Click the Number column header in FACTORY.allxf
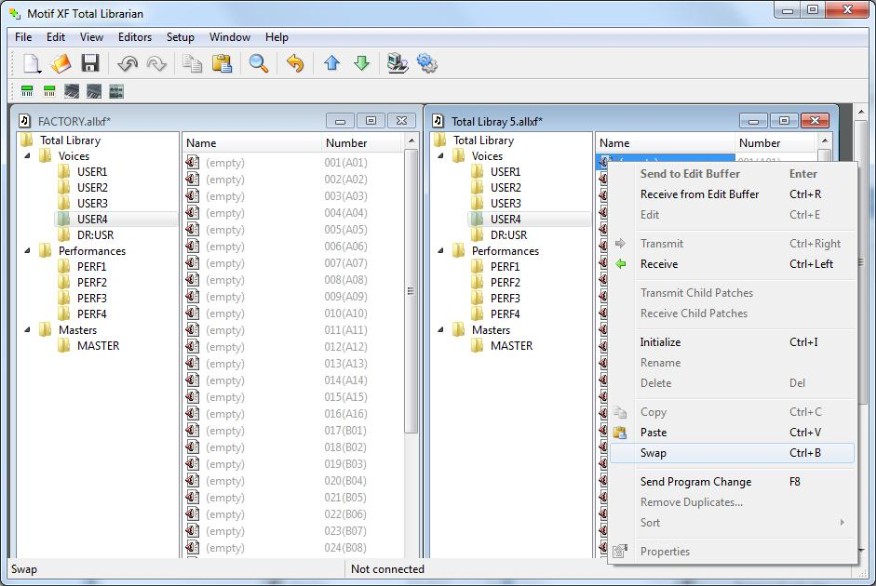 [362, 143]
